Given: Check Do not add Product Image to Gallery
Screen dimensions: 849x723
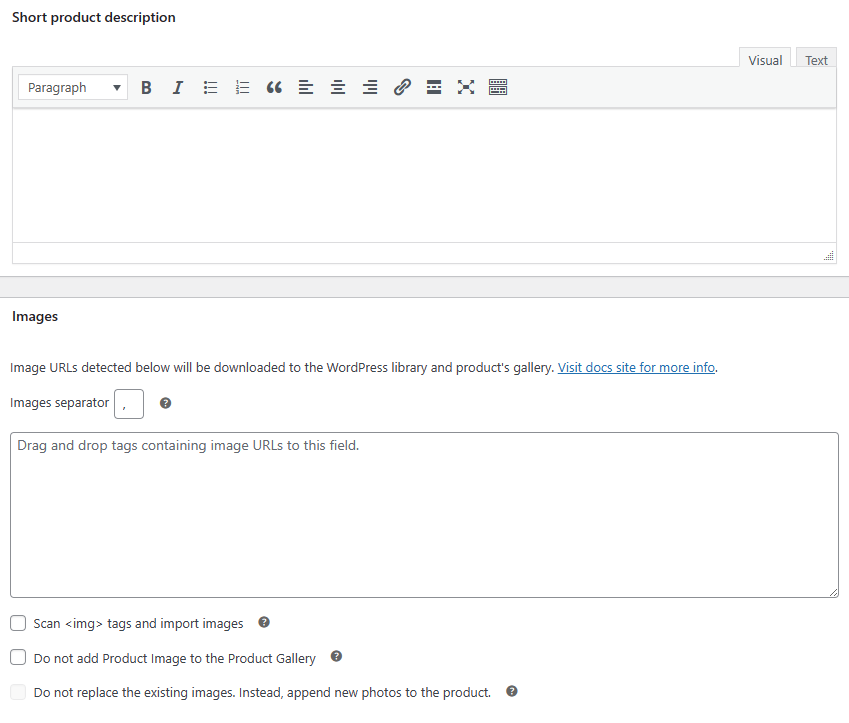Looking at the screenshot, I should click(x=18, y=657).
